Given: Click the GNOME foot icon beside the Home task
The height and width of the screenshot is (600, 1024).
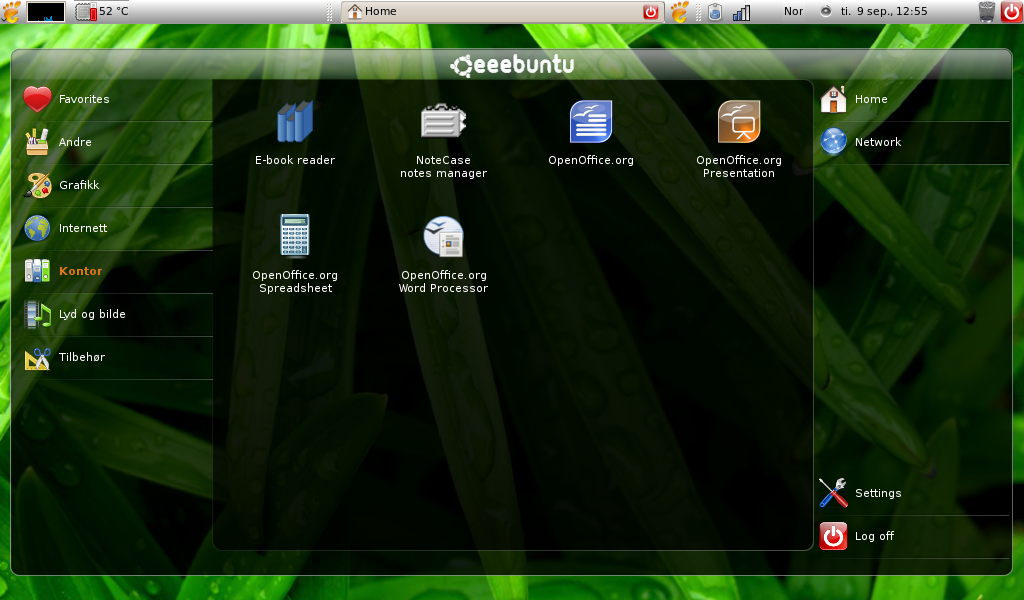Looking at the screenshot, I should [680, 12].
